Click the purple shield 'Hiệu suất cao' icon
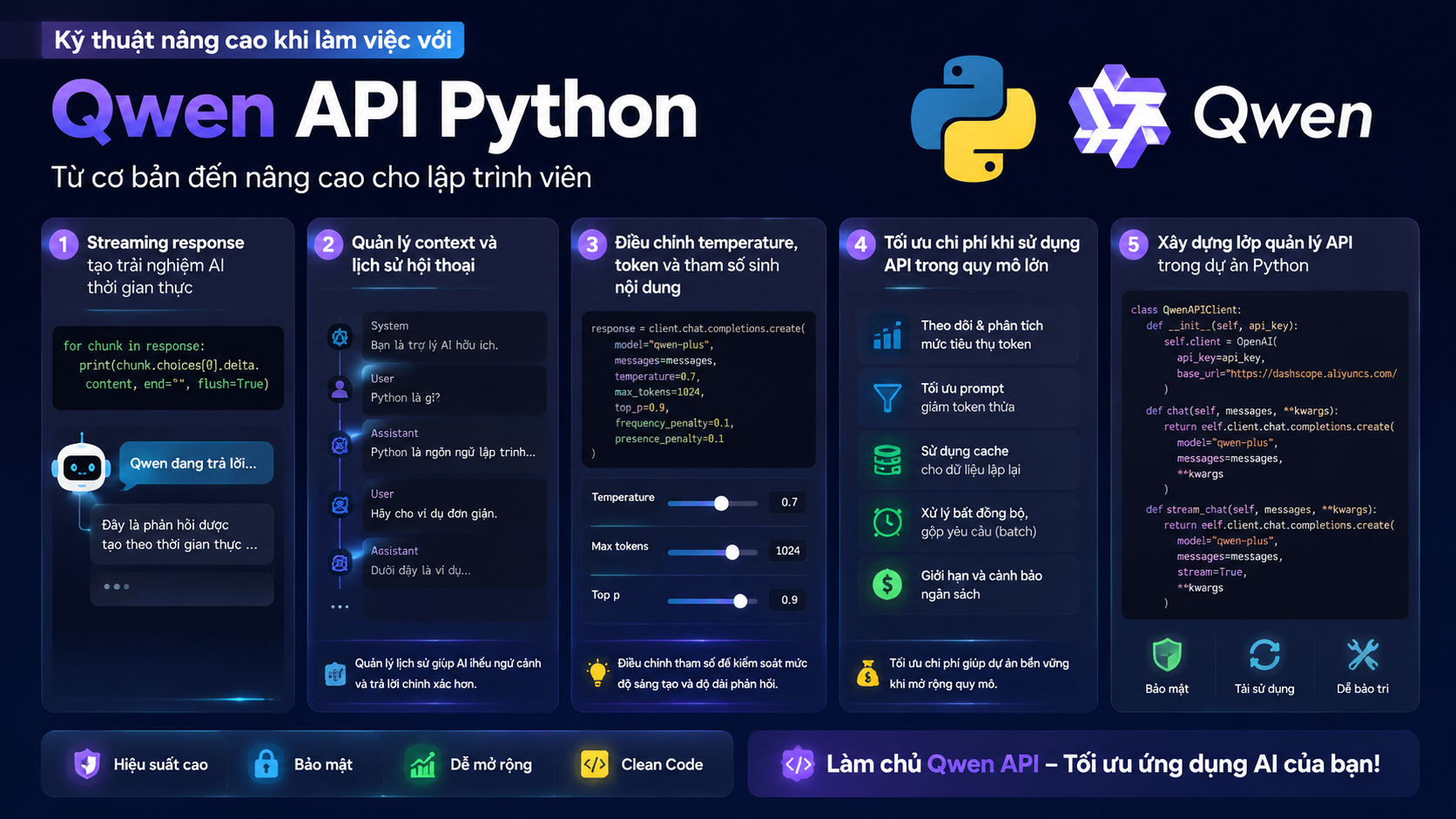1456x819 pixels. [87, 763]
